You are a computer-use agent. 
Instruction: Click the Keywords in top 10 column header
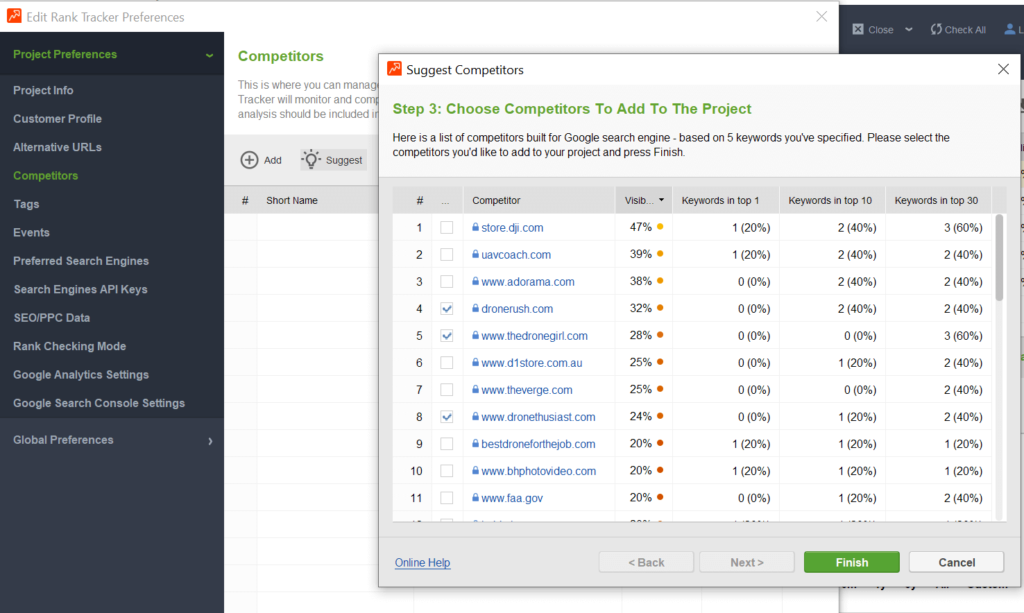click(x=830, y=200)
